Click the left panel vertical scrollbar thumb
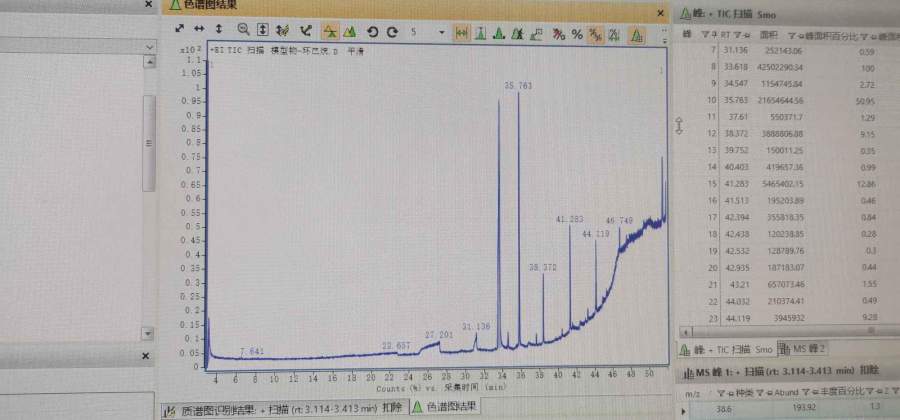 point(149,143)
